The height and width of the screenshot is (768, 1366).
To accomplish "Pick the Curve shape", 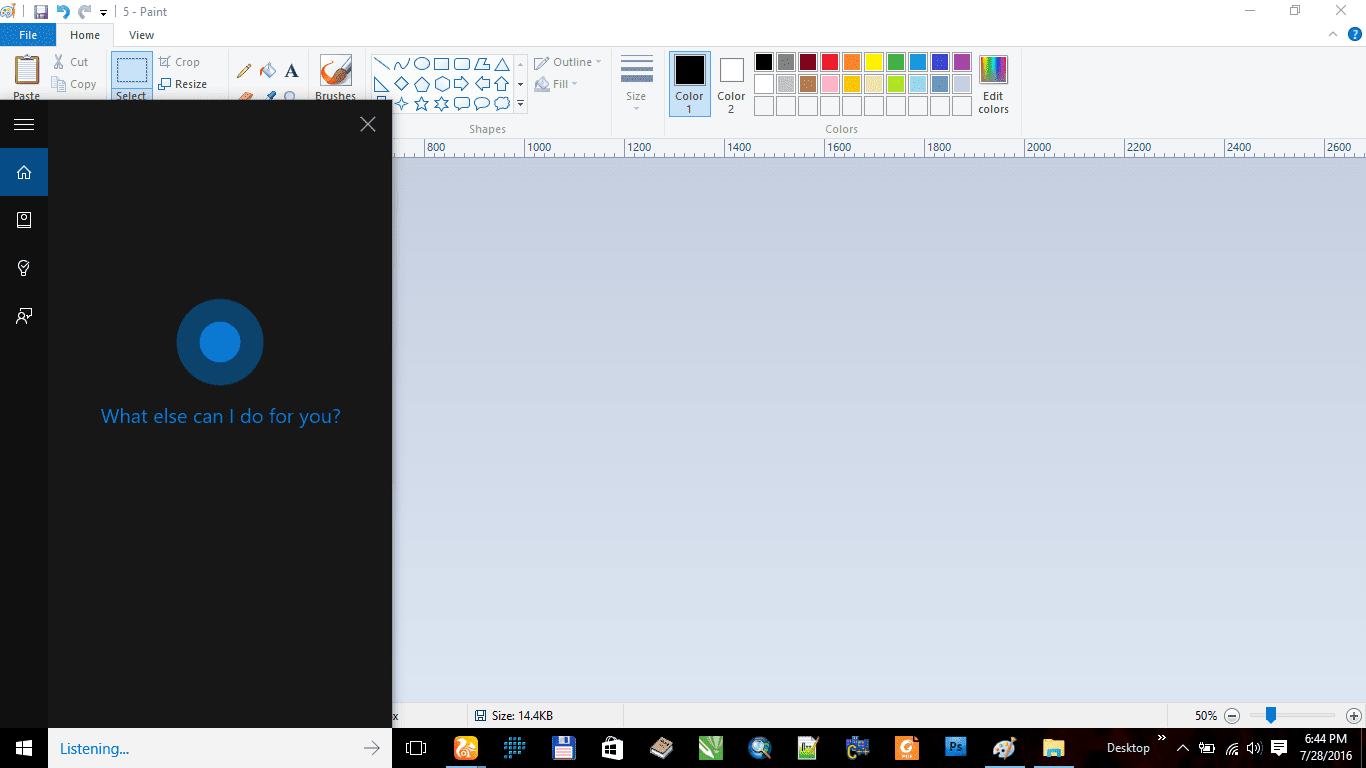I will pos(402,64).
